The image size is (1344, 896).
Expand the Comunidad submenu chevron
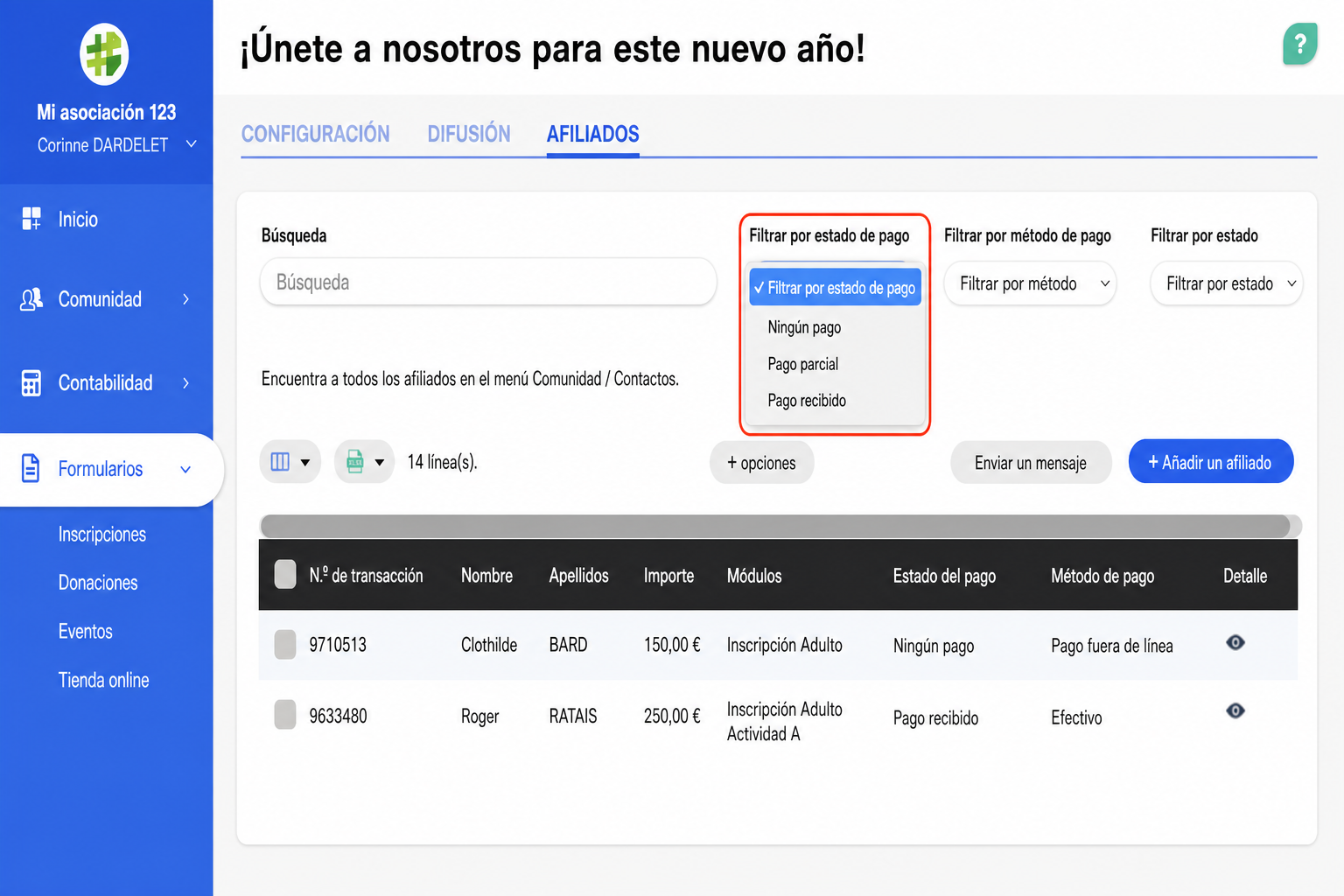coord(185,299)
